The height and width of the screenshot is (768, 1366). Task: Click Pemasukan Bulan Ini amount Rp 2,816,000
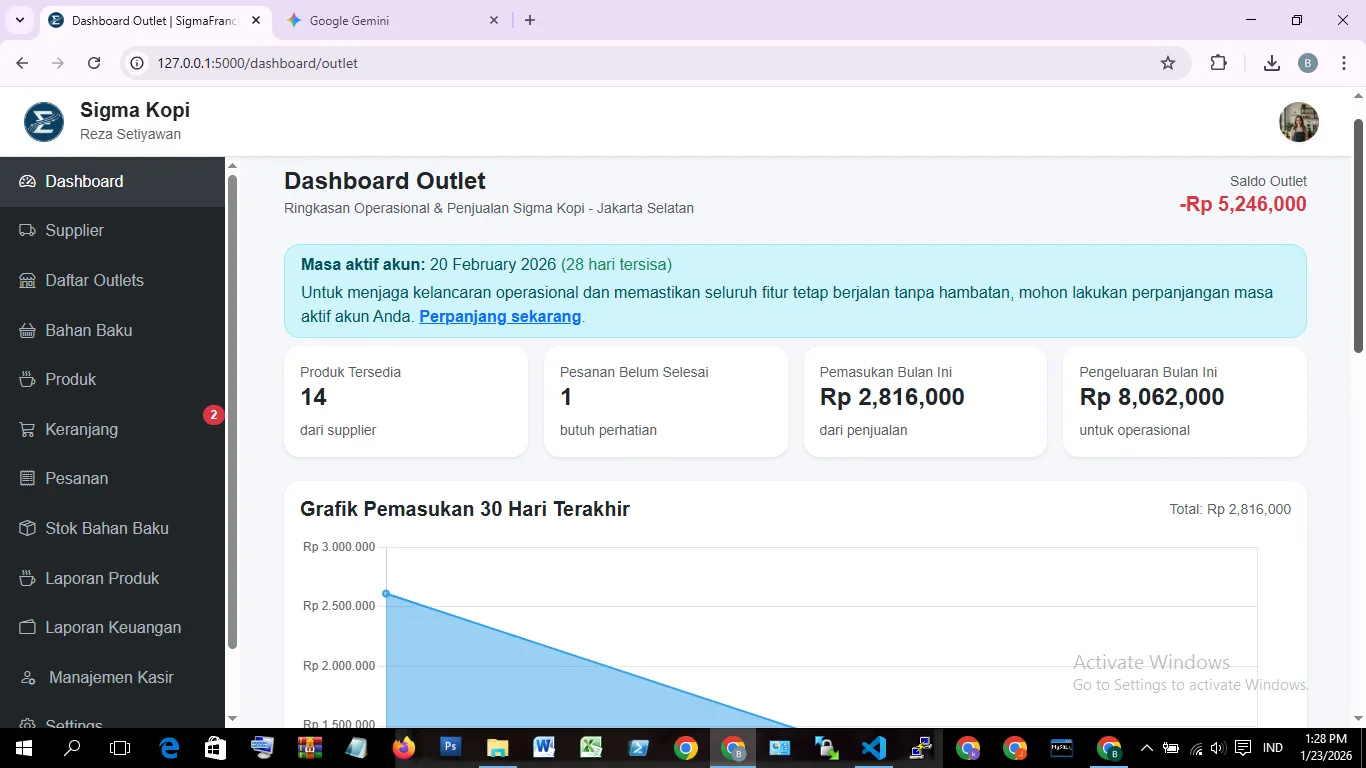pyautogui.click(x=892, y=397)
